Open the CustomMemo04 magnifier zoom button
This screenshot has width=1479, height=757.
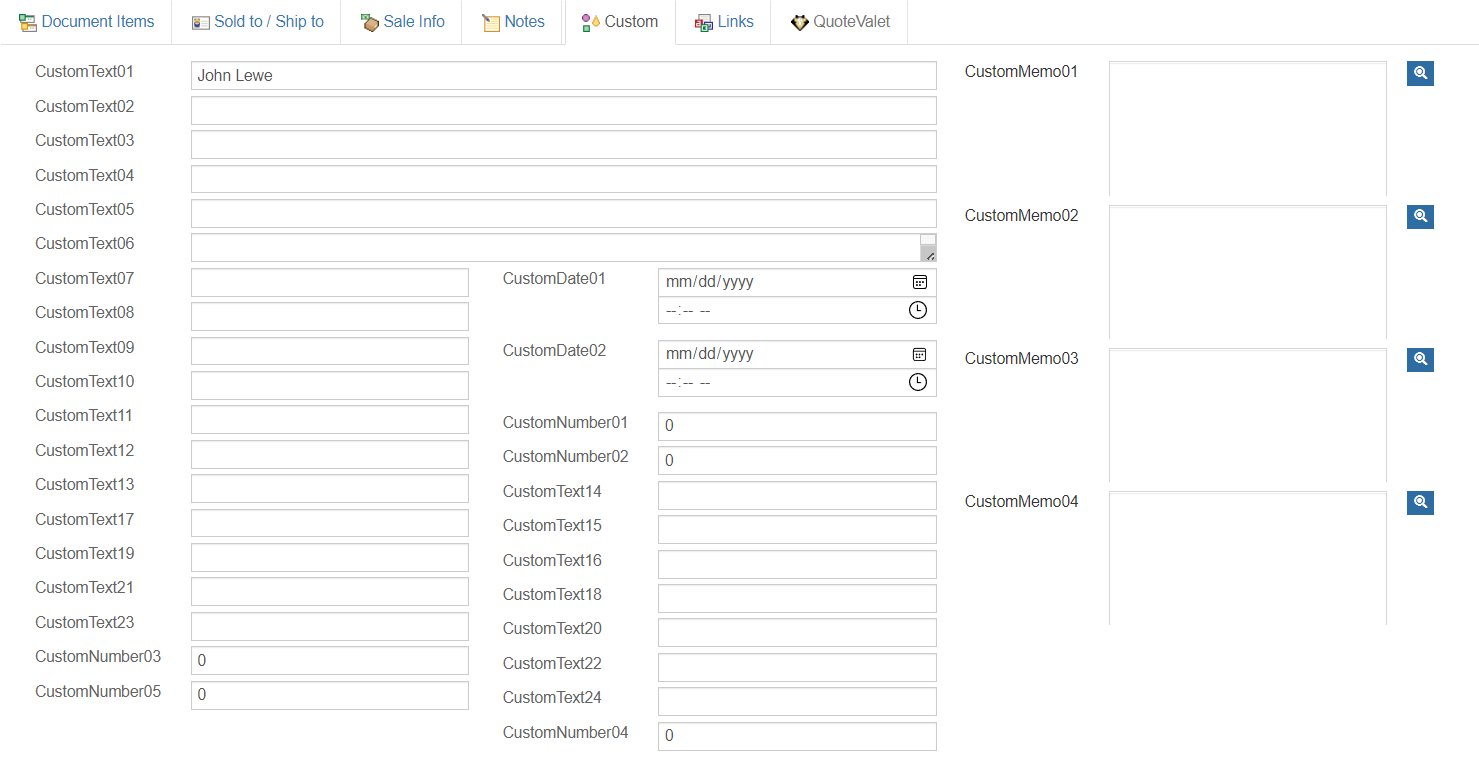tap(1420, 502)
